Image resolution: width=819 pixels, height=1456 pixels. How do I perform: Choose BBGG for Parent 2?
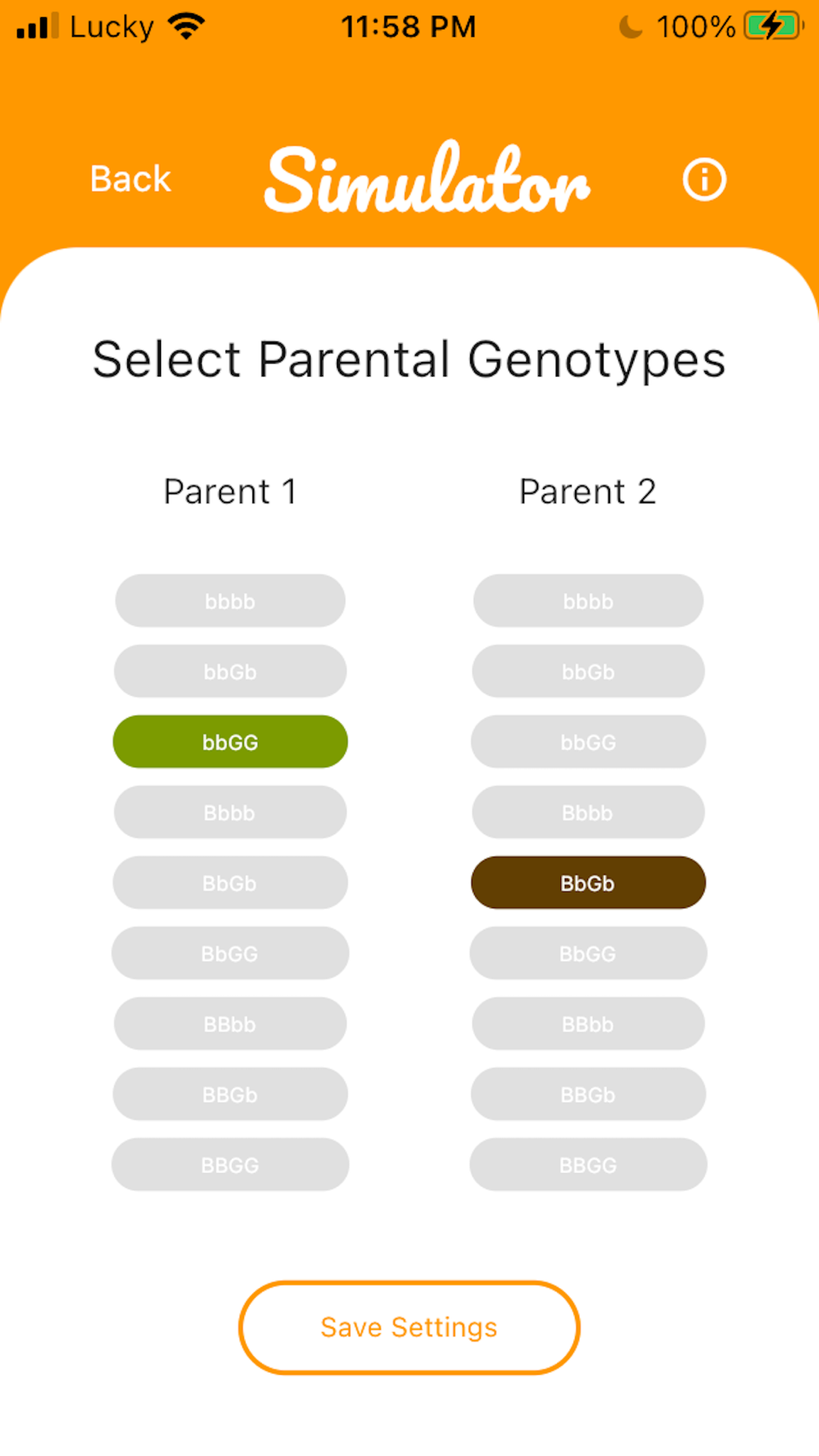click(588, 1164)
